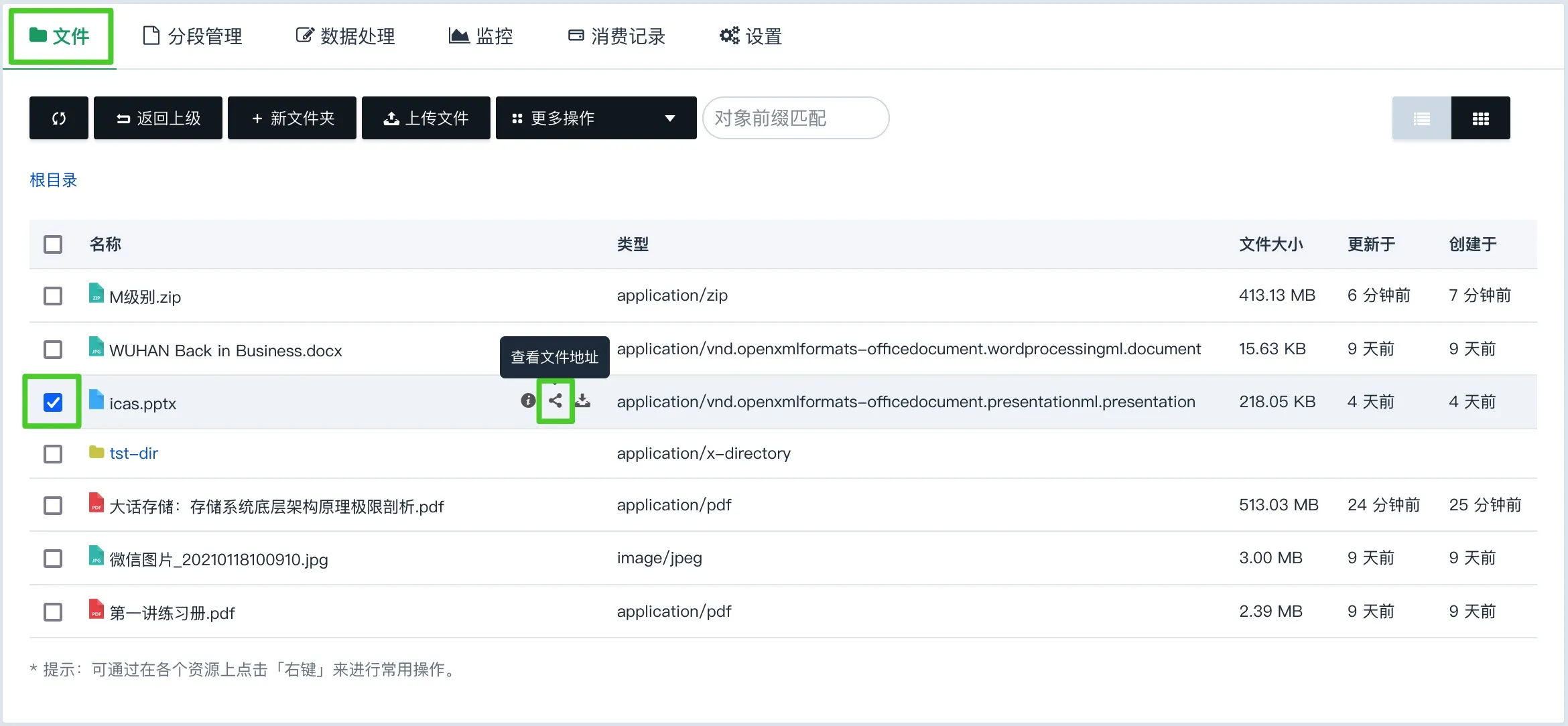1568x726 pixels.
Task: Click the refresh icon in the toolbar
Action: (x=58, y=118)
